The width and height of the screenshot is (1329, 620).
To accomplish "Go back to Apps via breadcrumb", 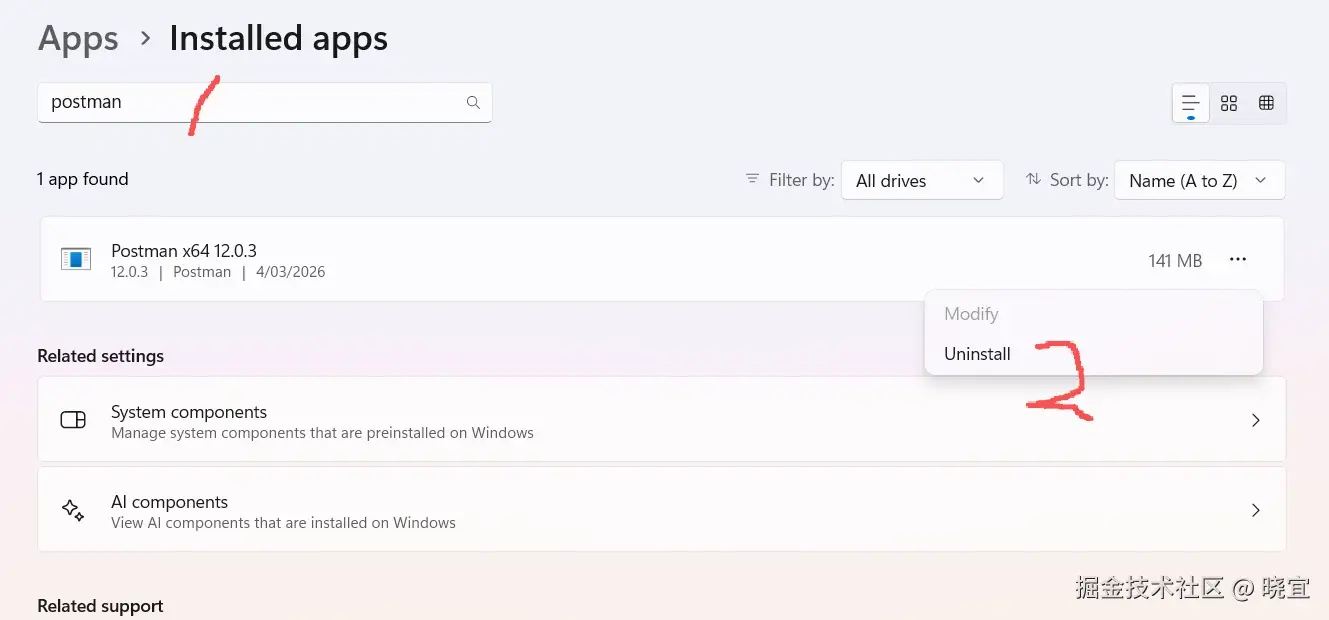I will pos(78,39).
